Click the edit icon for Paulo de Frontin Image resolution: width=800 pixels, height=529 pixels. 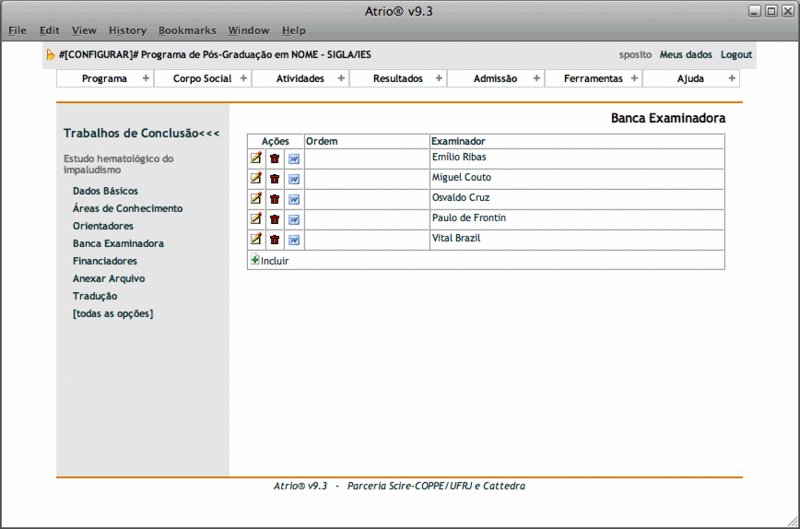click(256, 219)
